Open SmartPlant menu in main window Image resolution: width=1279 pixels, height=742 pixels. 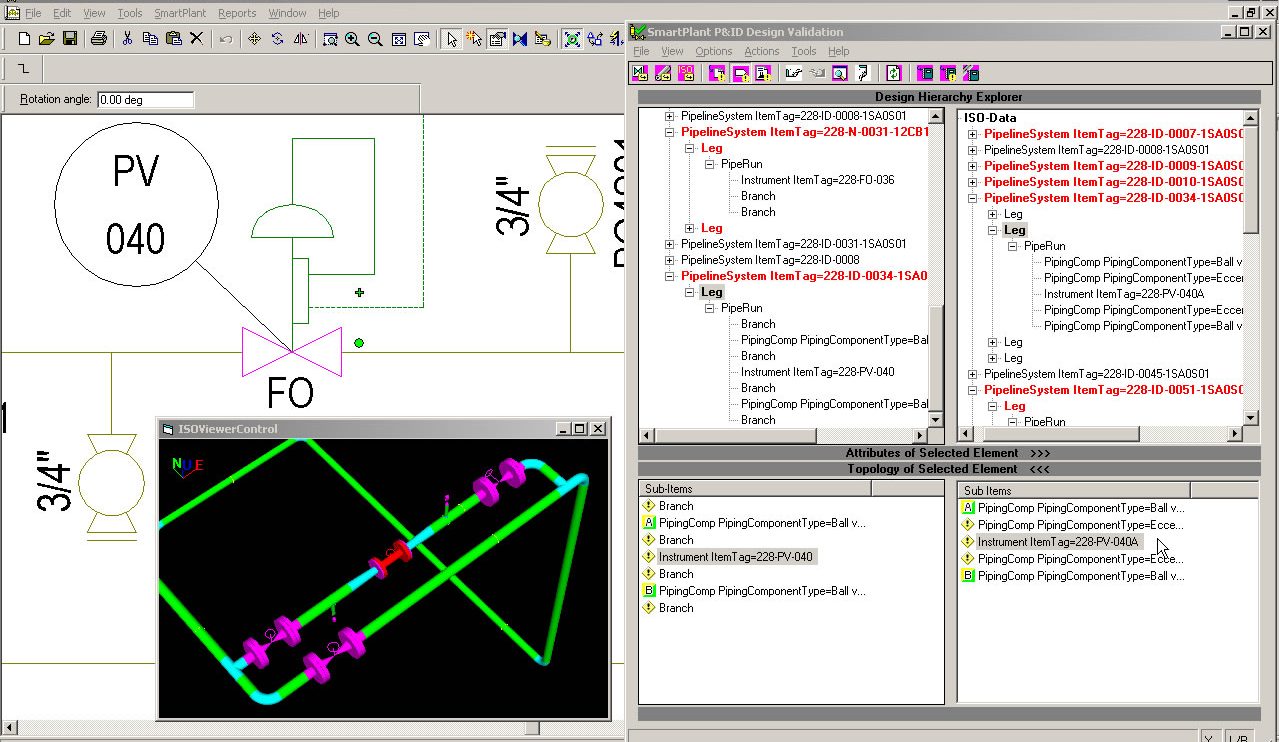tap(180, 13)
